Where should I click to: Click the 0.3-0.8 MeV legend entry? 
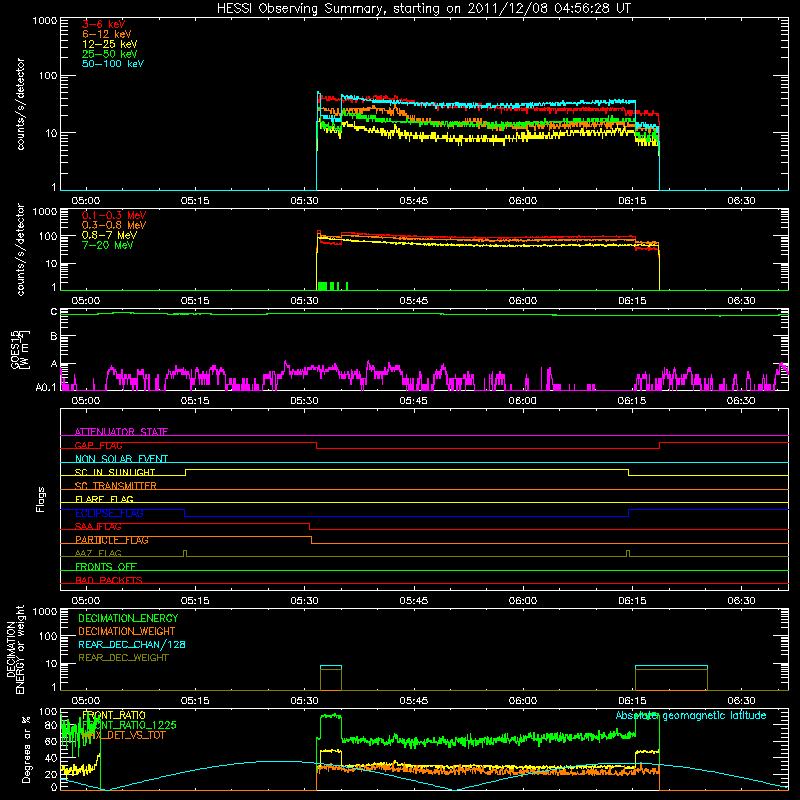coord(114,225)
